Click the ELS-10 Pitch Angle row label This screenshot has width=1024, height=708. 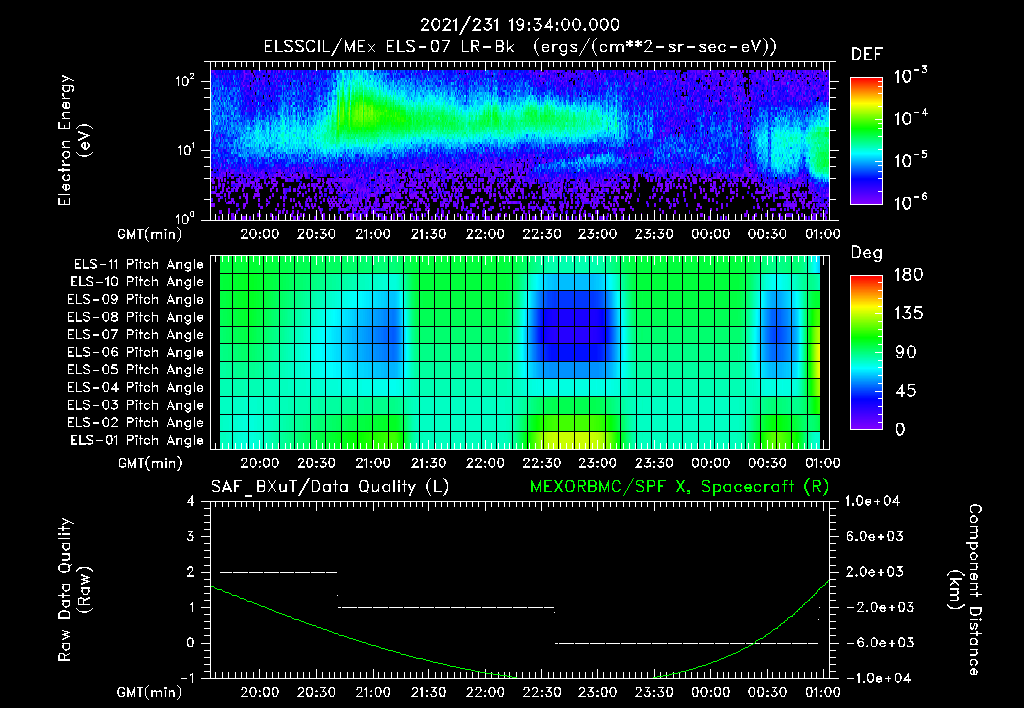(137, 282)
